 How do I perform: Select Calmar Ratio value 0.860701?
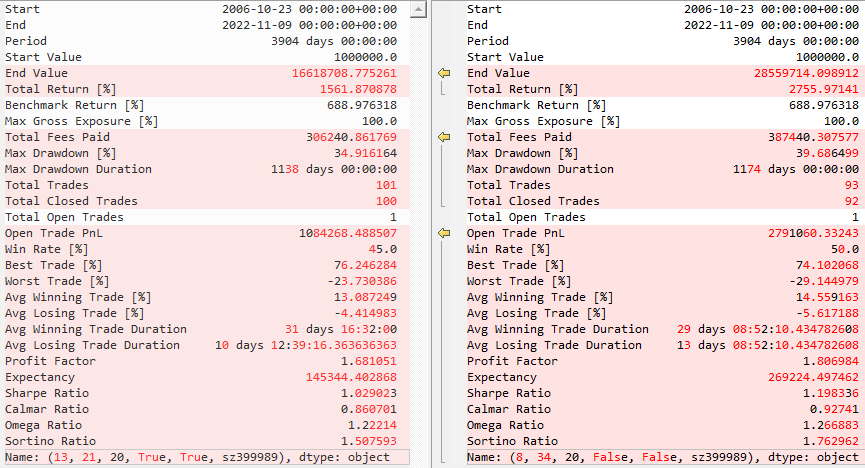click(369, 409)
